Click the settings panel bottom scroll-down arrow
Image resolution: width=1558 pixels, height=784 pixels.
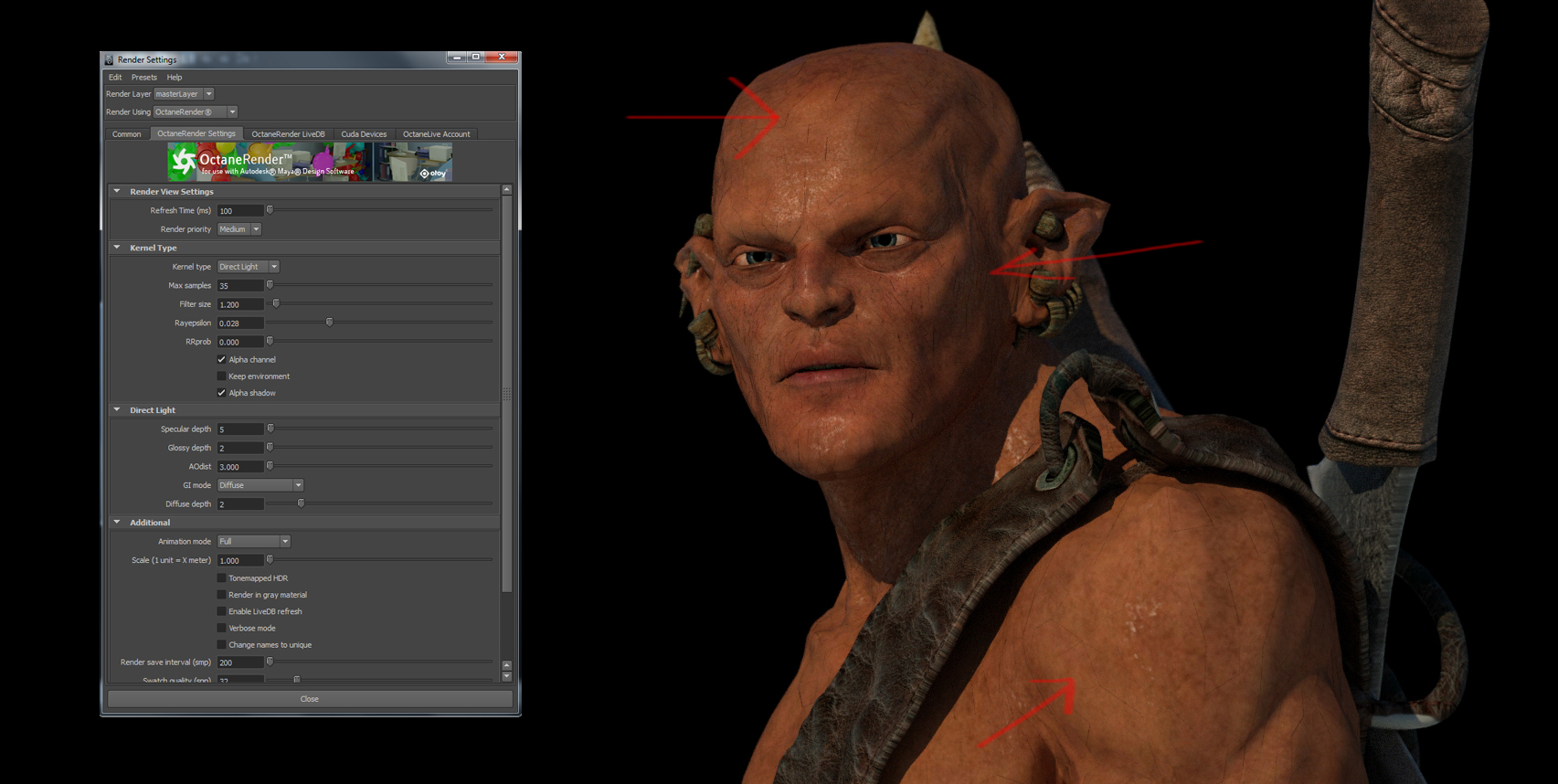[507, 677]
